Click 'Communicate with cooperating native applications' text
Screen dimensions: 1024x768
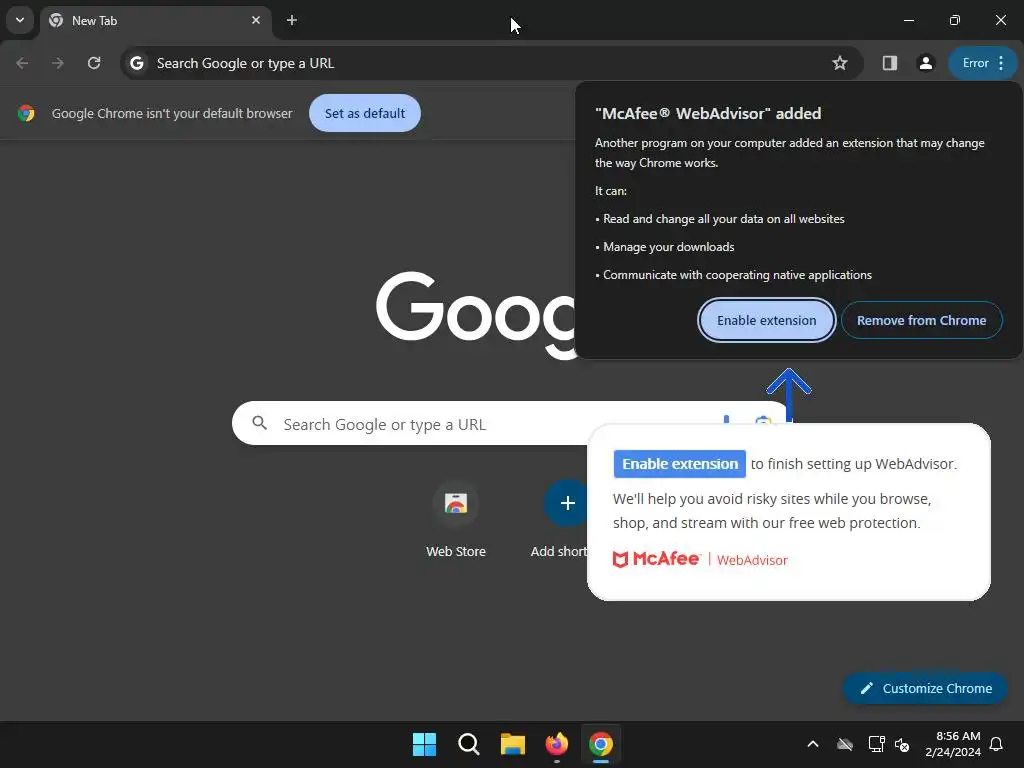click(737, 275)
